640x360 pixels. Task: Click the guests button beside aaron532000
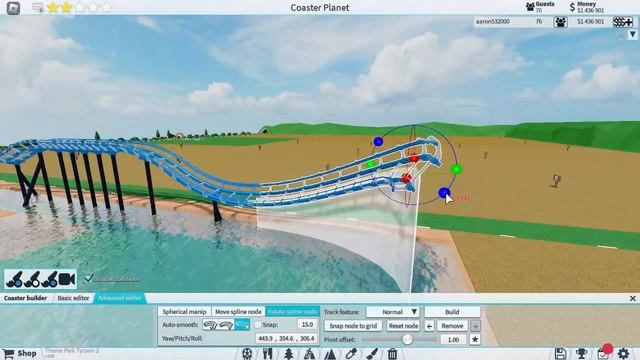(560, 22)
